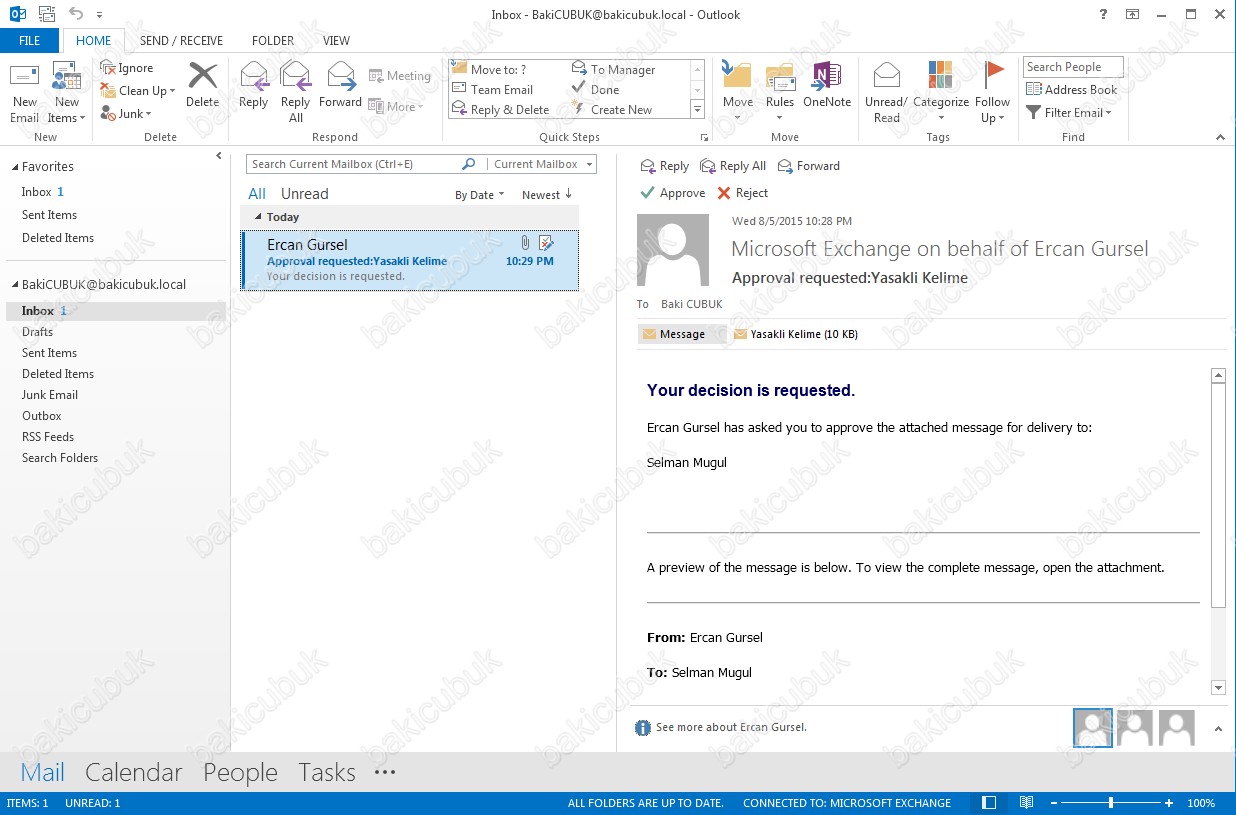Open the Outbox folder
Screen dimensions: 1236x815
point(42,416)
